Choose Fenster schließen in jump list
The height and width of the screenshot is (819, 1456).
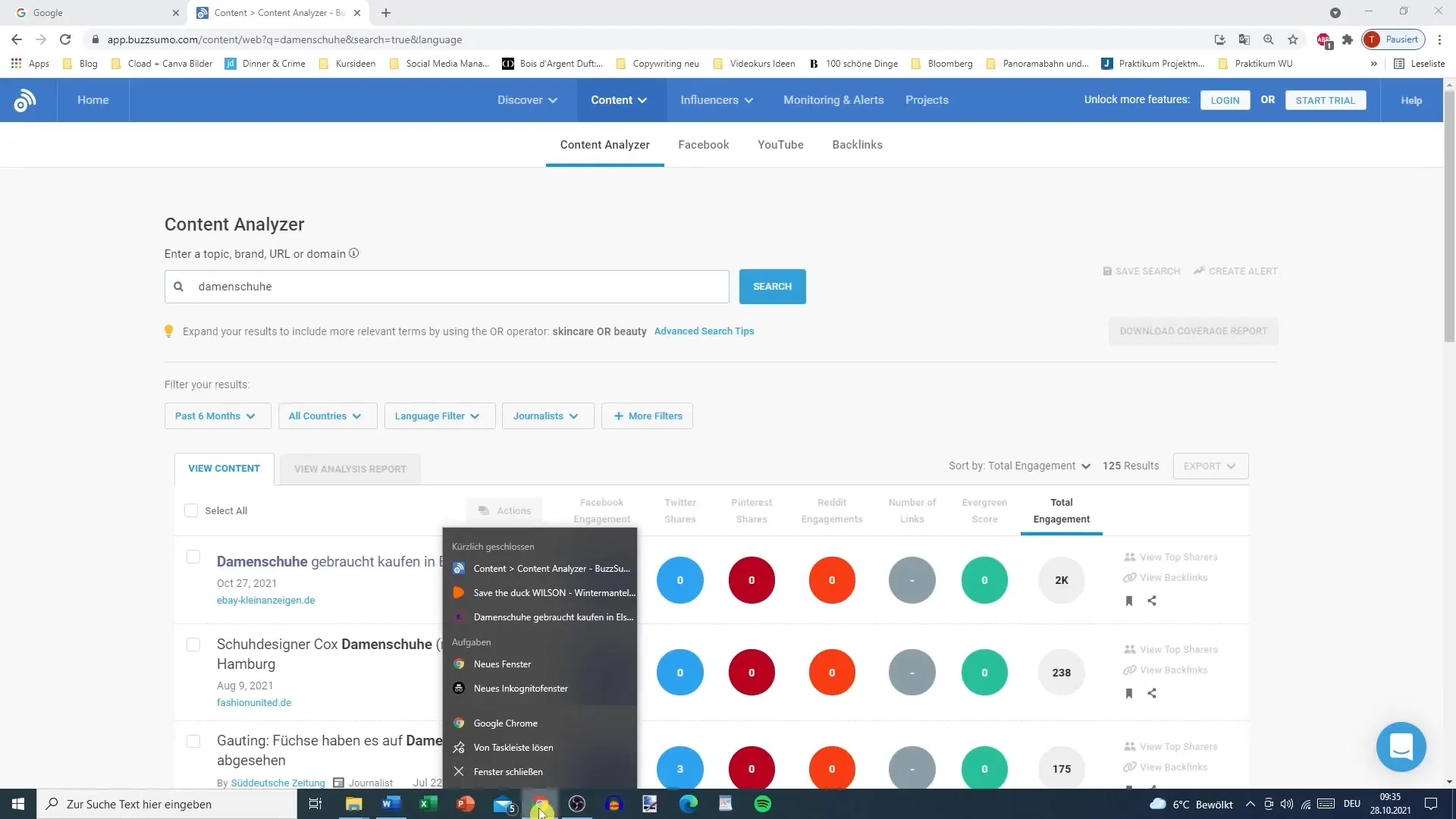(540, 772)
